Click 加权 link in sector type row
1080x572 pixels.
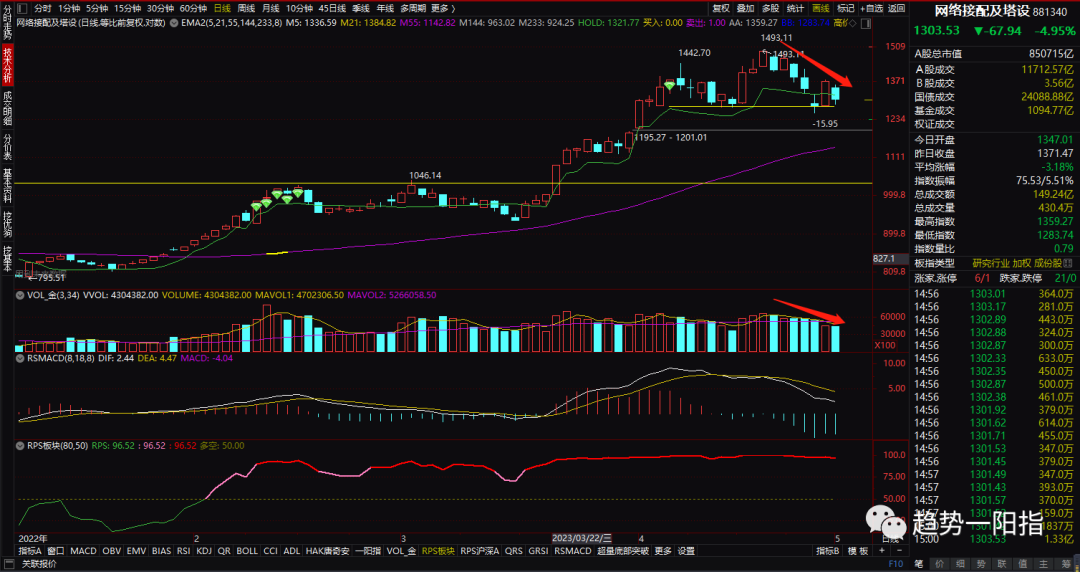[x=1021, y=263]
